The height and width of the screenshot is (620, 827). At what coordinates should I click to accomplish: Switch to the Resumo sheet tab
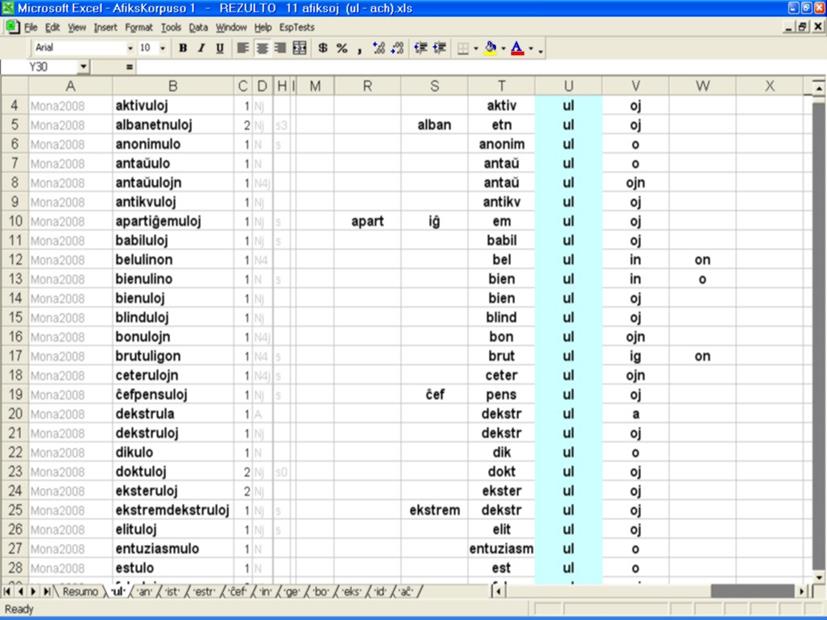pos(80,592)
